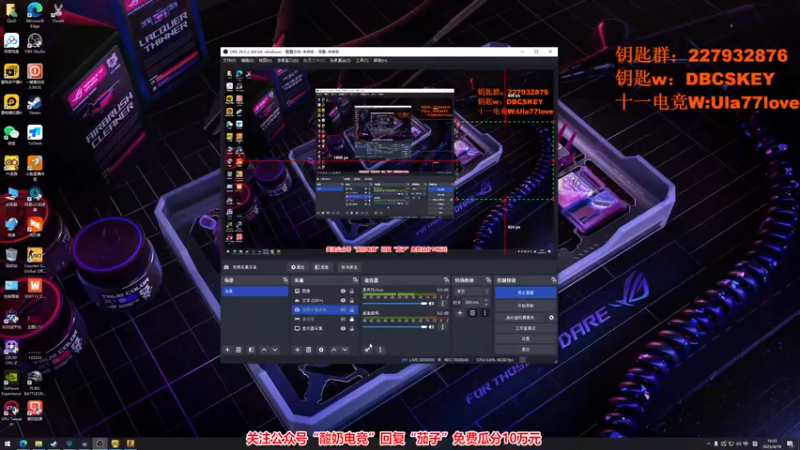Open the 文件 (File) menu in OBS
Viewport: 800px width, 450px height.
pos(229,61)
